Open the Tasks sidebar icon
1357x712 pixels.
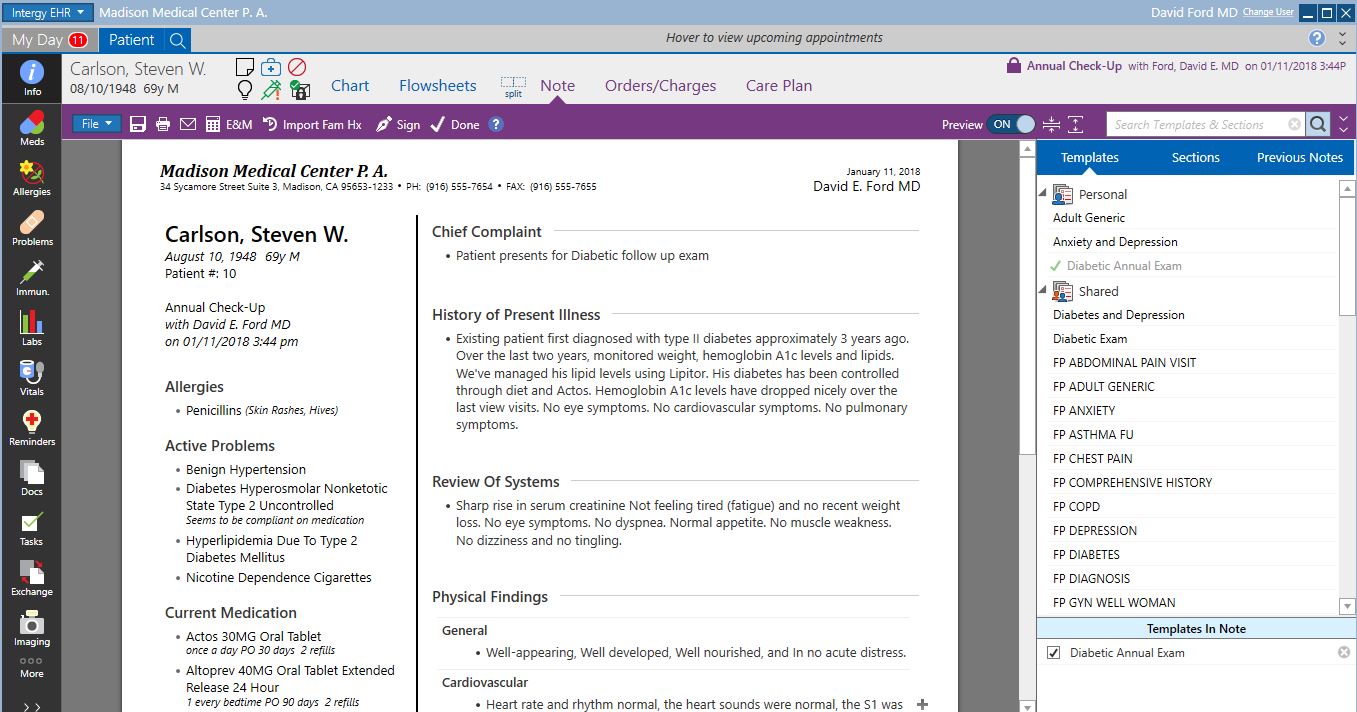(x=32, y=528)
